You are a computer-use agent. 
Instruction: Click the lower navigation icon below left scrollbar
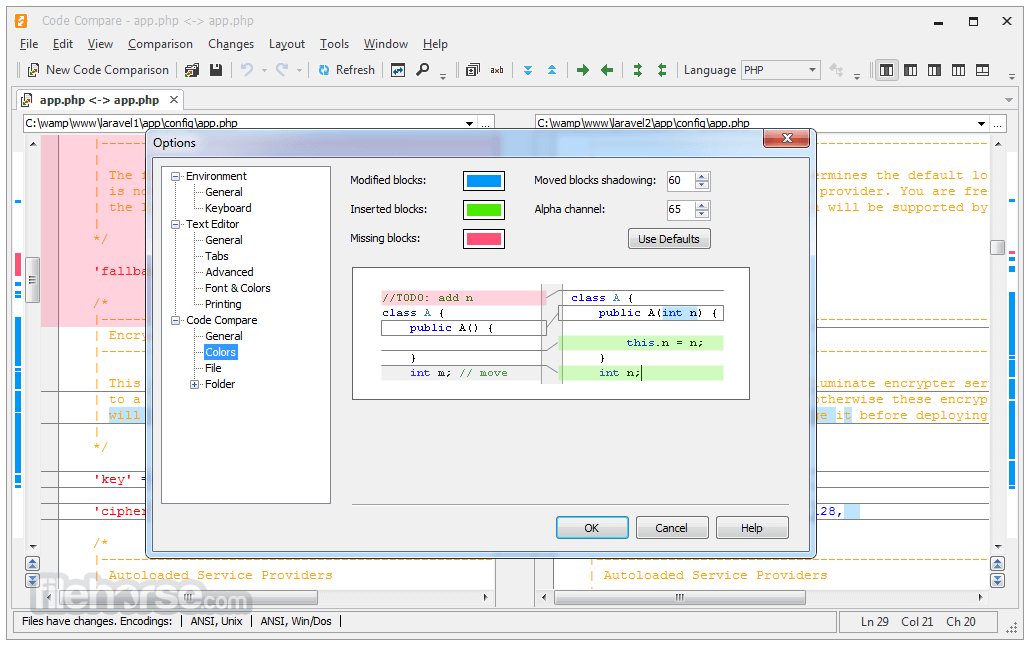pos(32,580)
